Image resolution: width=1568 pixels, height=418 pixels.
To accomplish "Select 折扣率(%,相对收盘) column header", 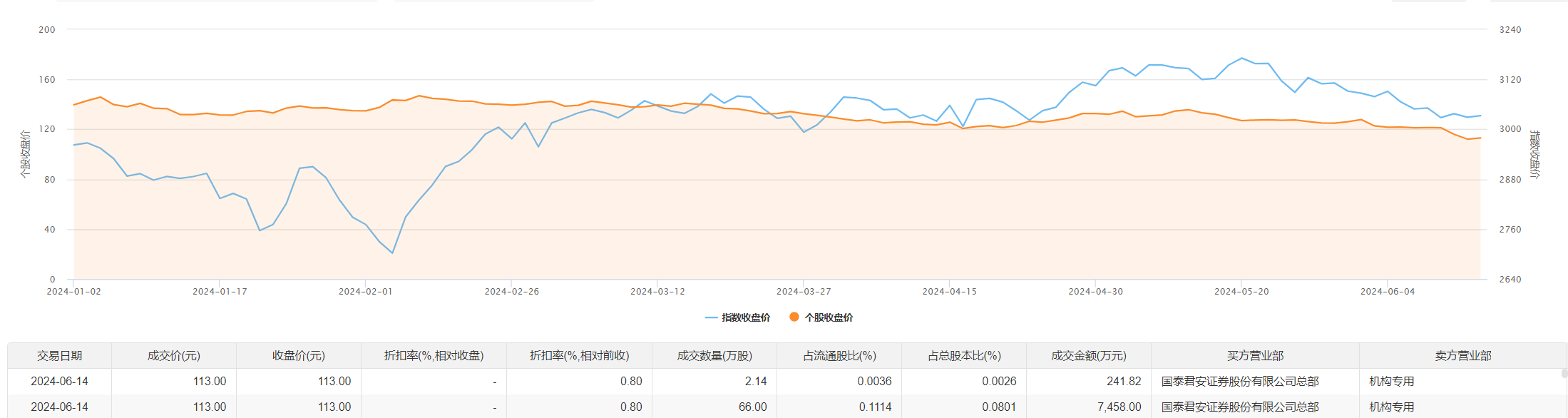I will point(434,356).
